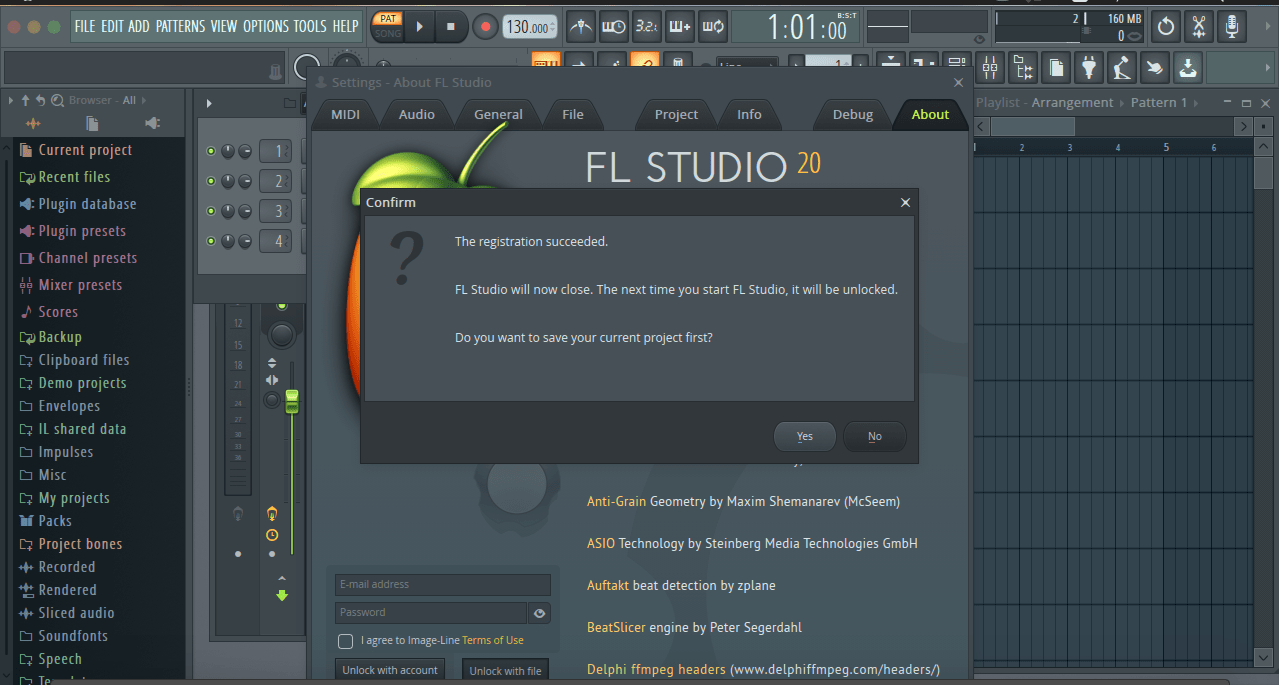Switch to the Debug settings tab

pyautogui.click(x=853, y=114)
